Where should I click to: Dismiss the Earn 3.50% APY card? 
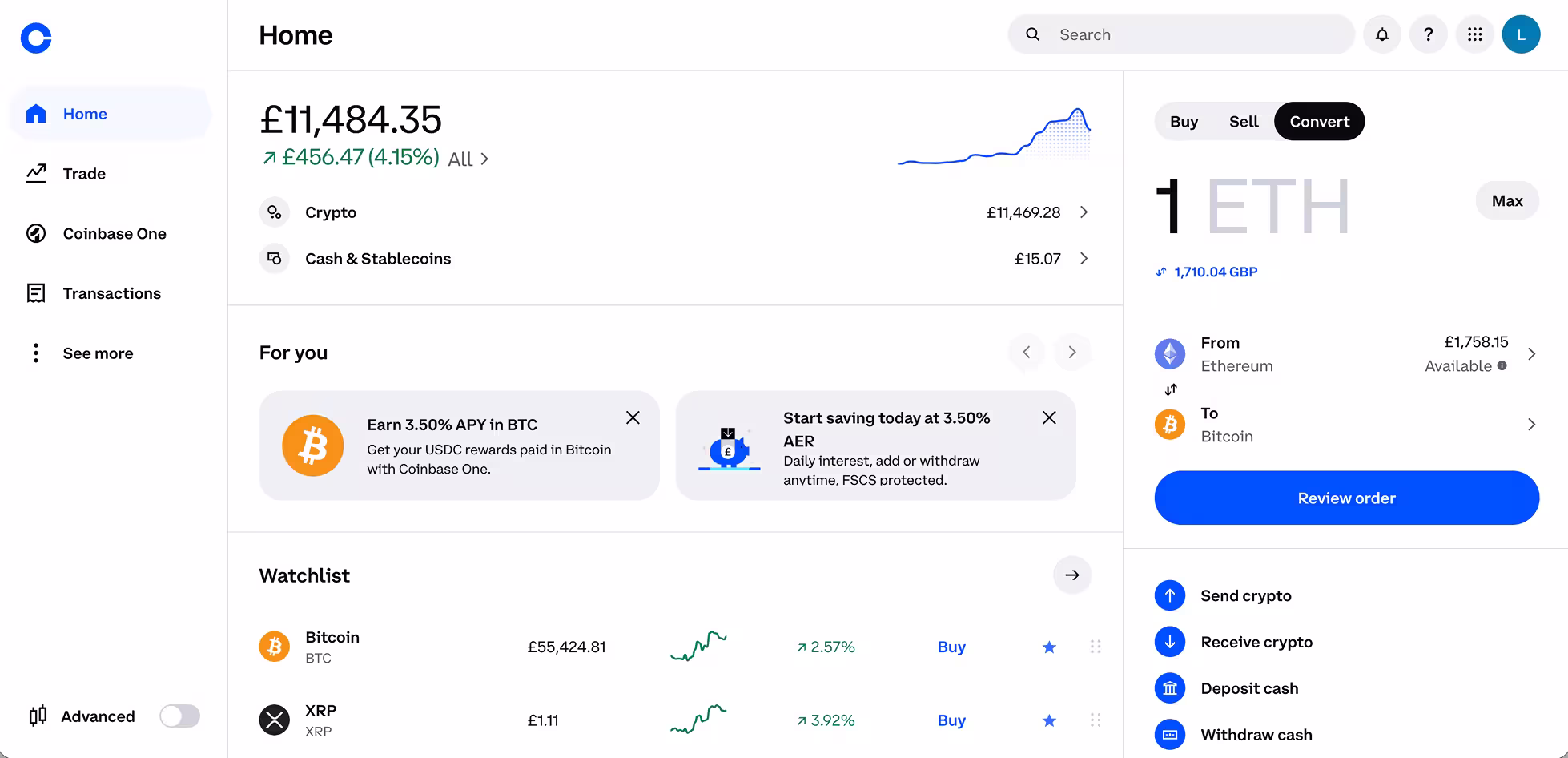point(633,417)
